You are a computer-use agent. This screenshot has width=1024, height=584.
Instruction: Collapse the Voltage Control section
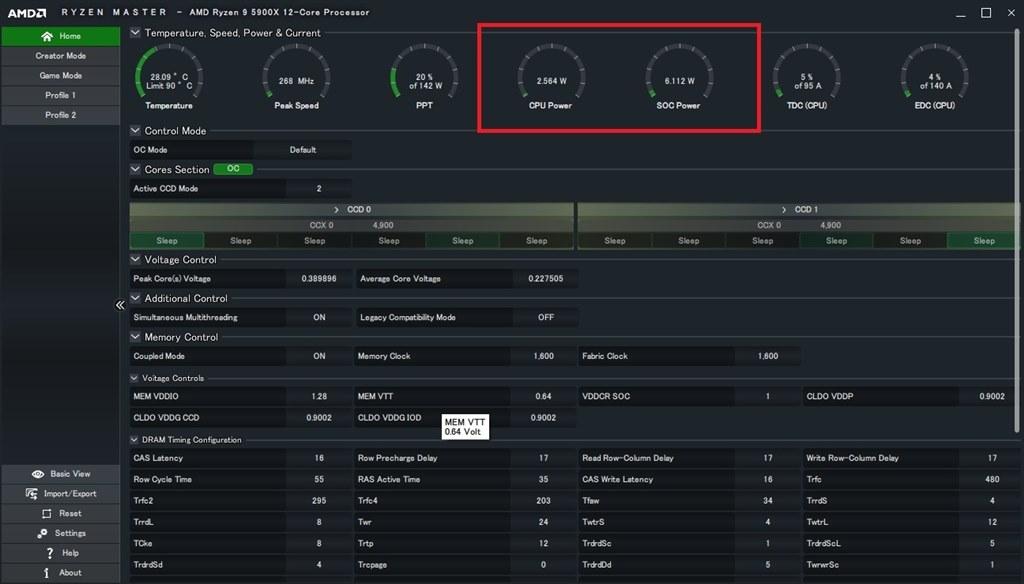(135, 259)
